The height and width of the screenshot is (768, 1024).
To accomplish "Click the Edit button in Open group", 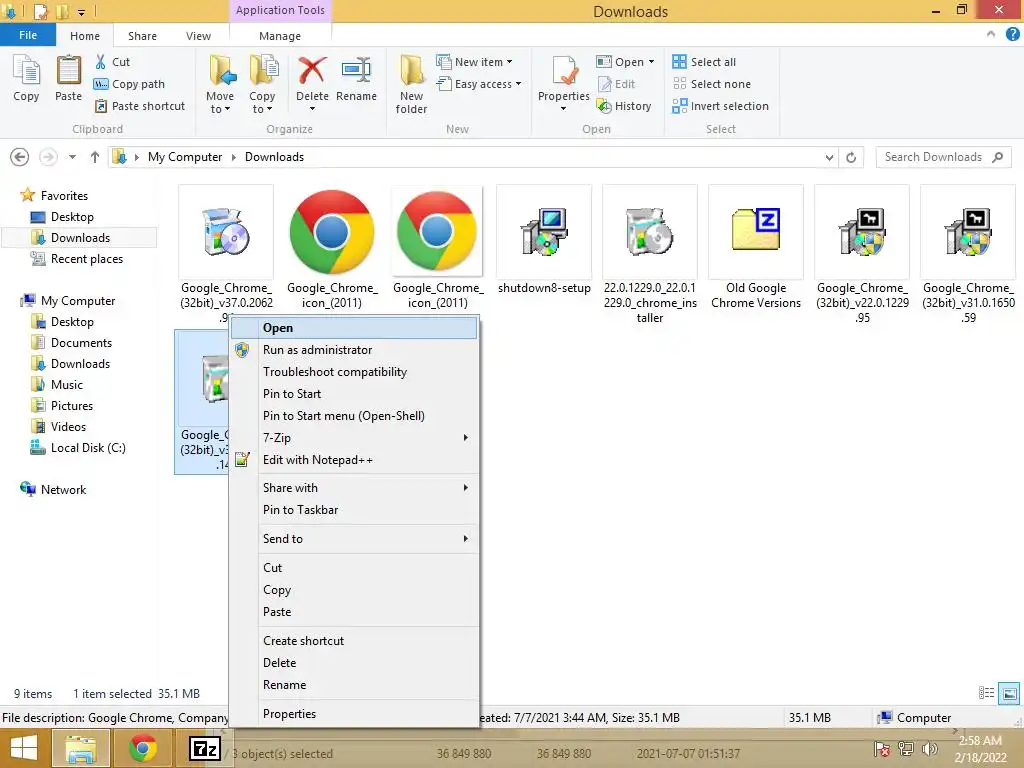I will (x=616, y=84).
